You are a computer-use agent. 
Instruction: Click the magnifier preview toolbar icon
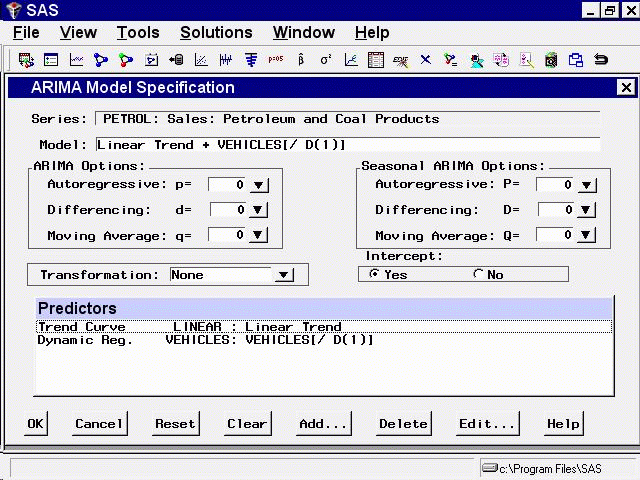551,60
